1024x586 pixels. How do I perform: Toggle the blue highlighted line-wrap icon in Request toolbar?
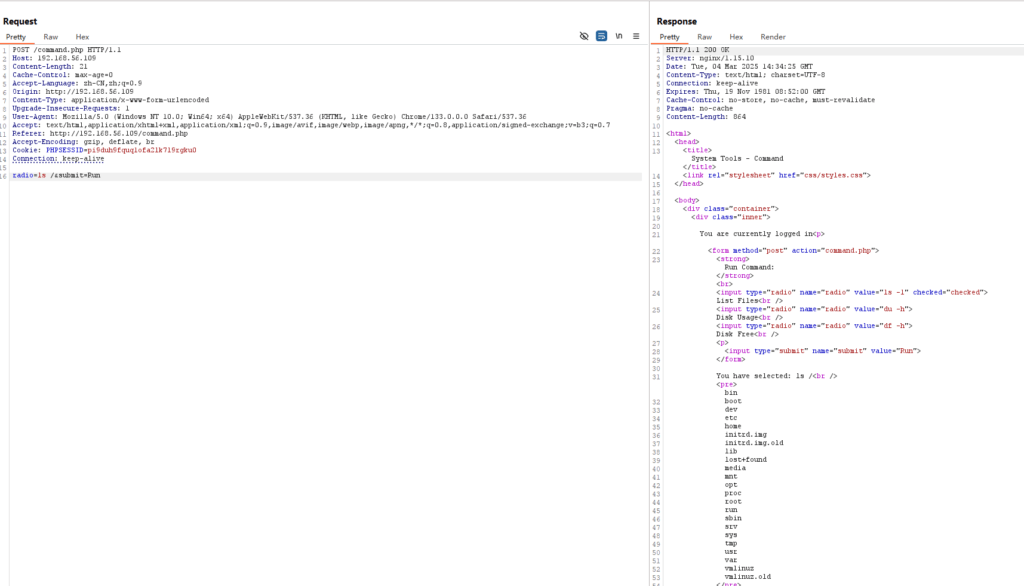pos(601,36)
